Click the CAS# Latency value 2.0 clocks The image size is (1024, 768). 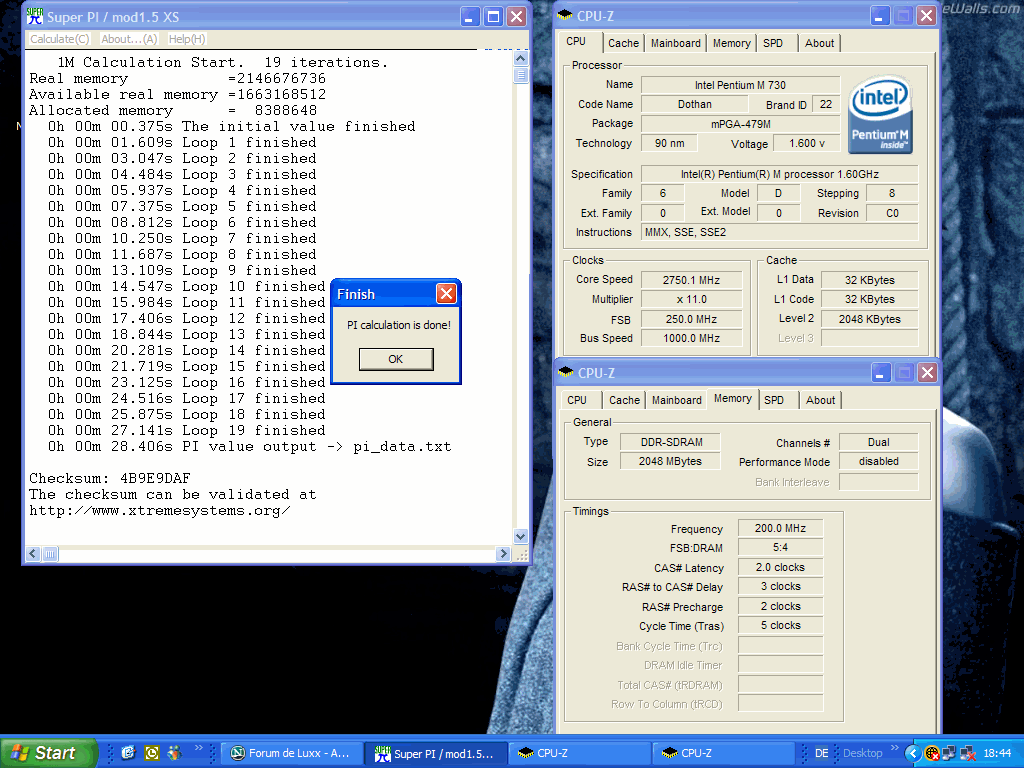[780, 568]
